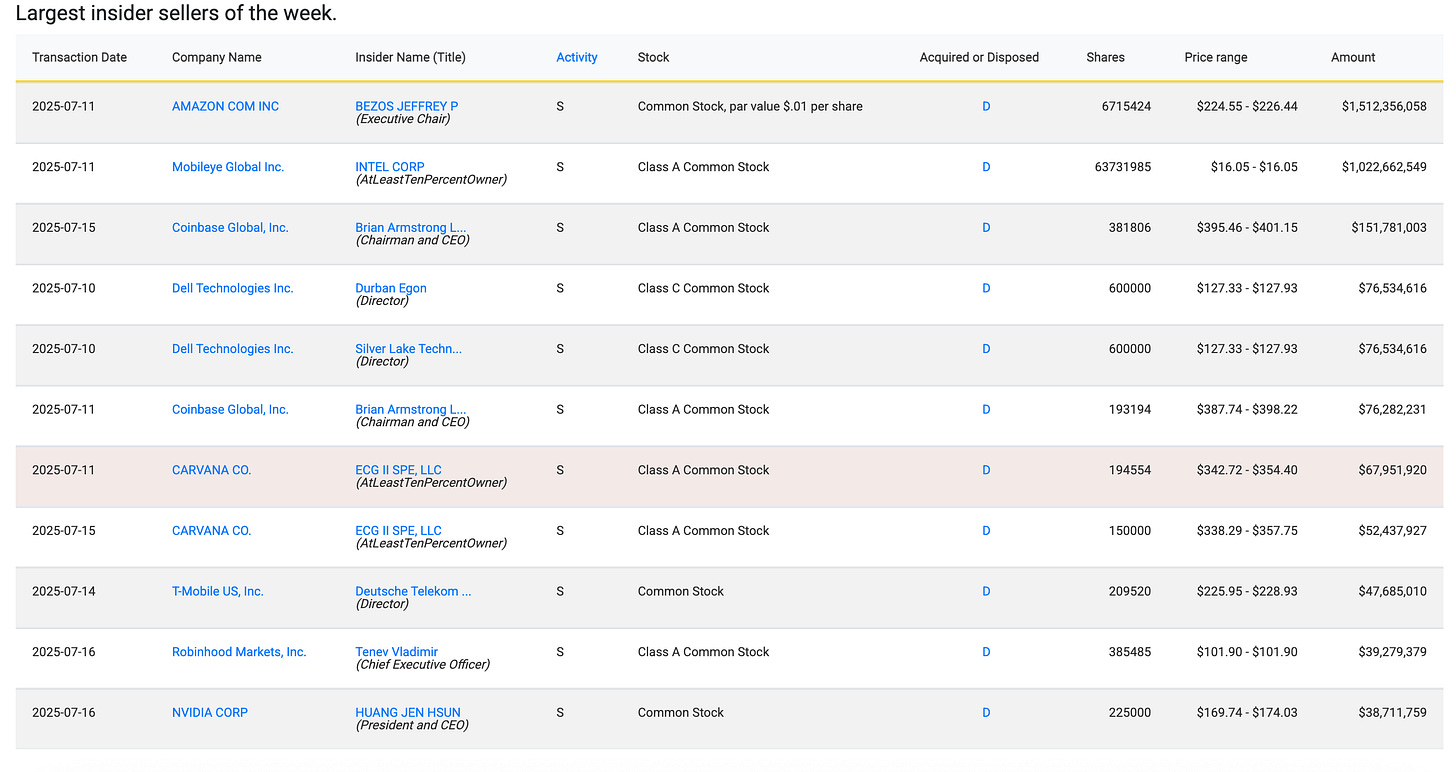Open Durban Egon director link
The image size is (1456, 772).
[391, 288]
